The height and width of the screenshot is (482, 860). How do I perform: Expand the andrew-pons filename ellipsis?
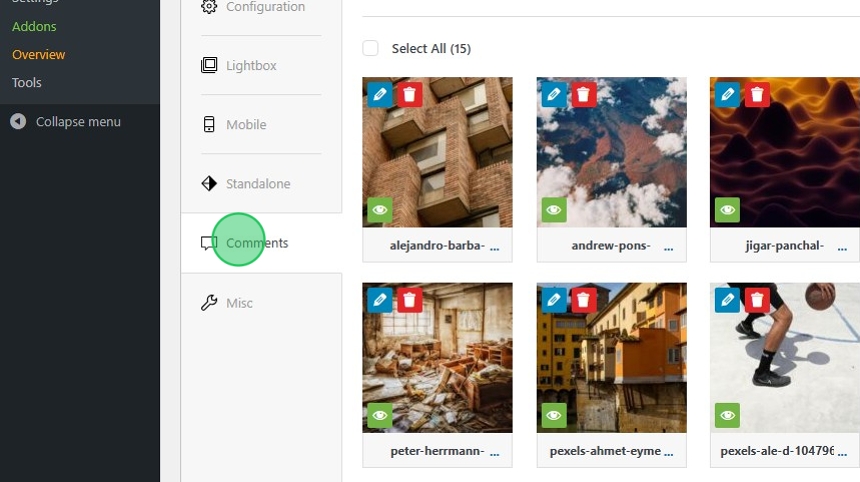pyautogui.click(x=668, y=246)
